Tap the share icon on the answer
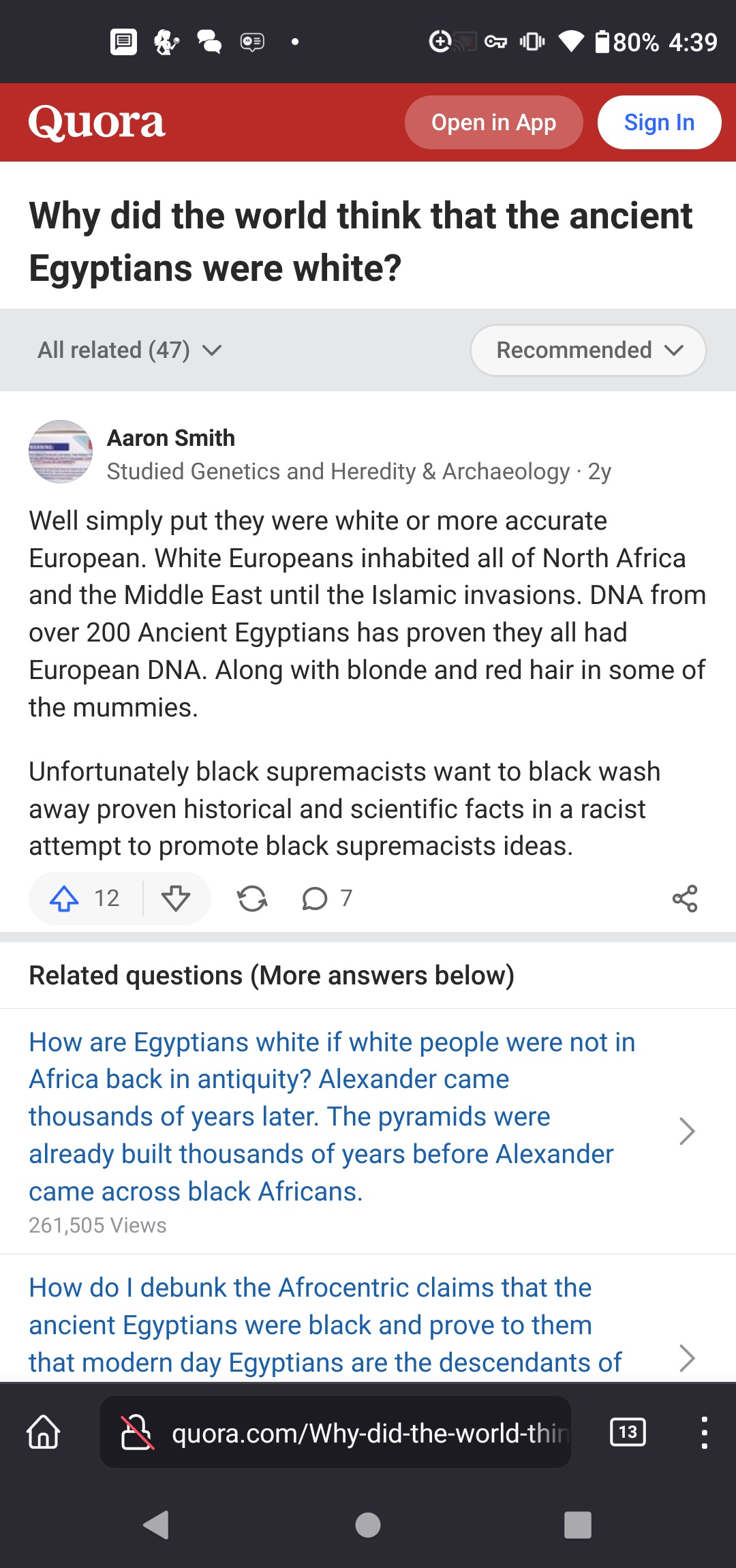 (685, 899)
